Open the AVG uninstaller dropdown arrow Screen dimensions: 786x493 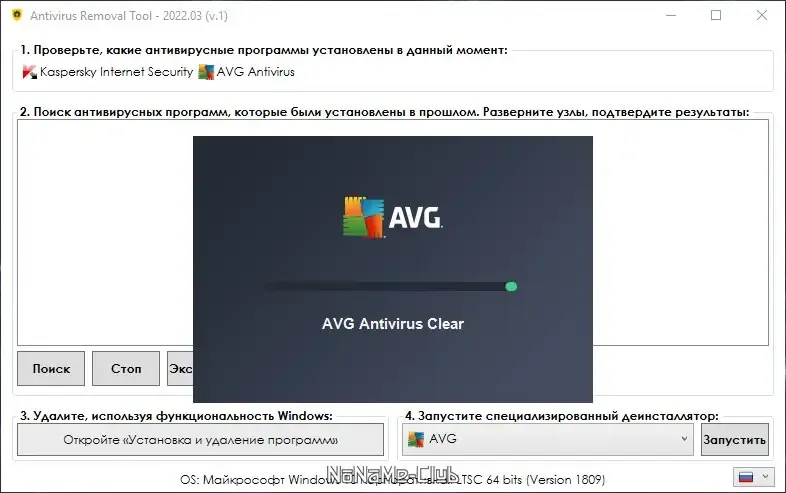[684, 439]
